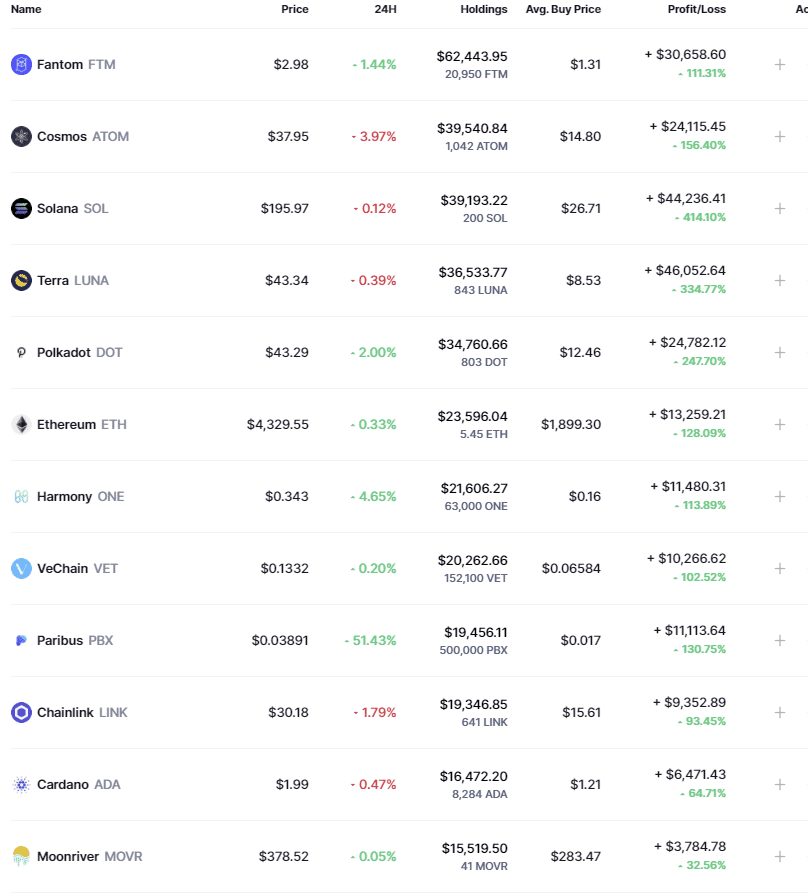Viewport: 808px width, 895px height.
Task: Click the Terra LUNA coin logo
Action: point(21,280)
